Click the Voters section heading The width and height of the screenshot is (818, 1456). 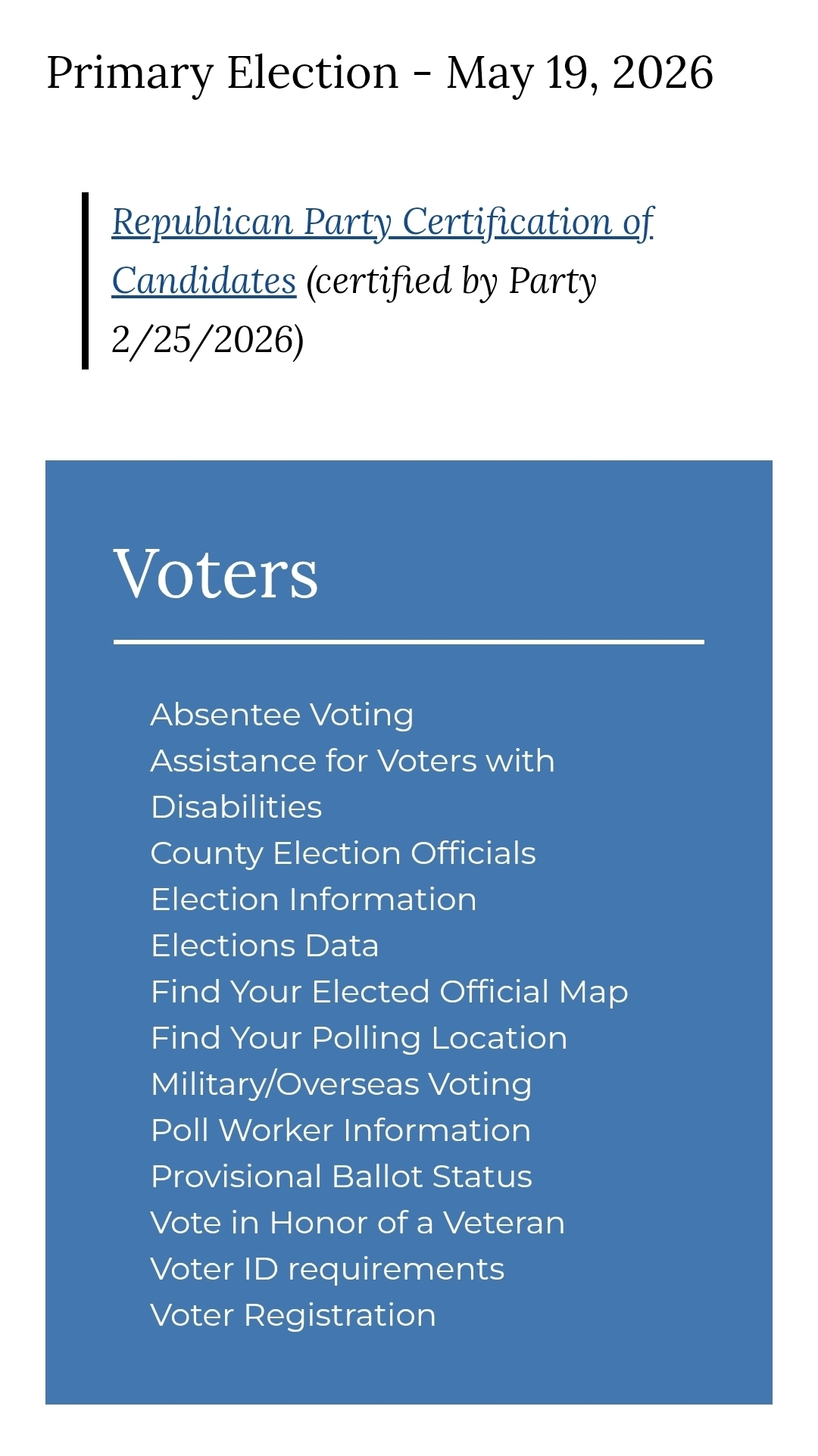click(x=216, y=573)
